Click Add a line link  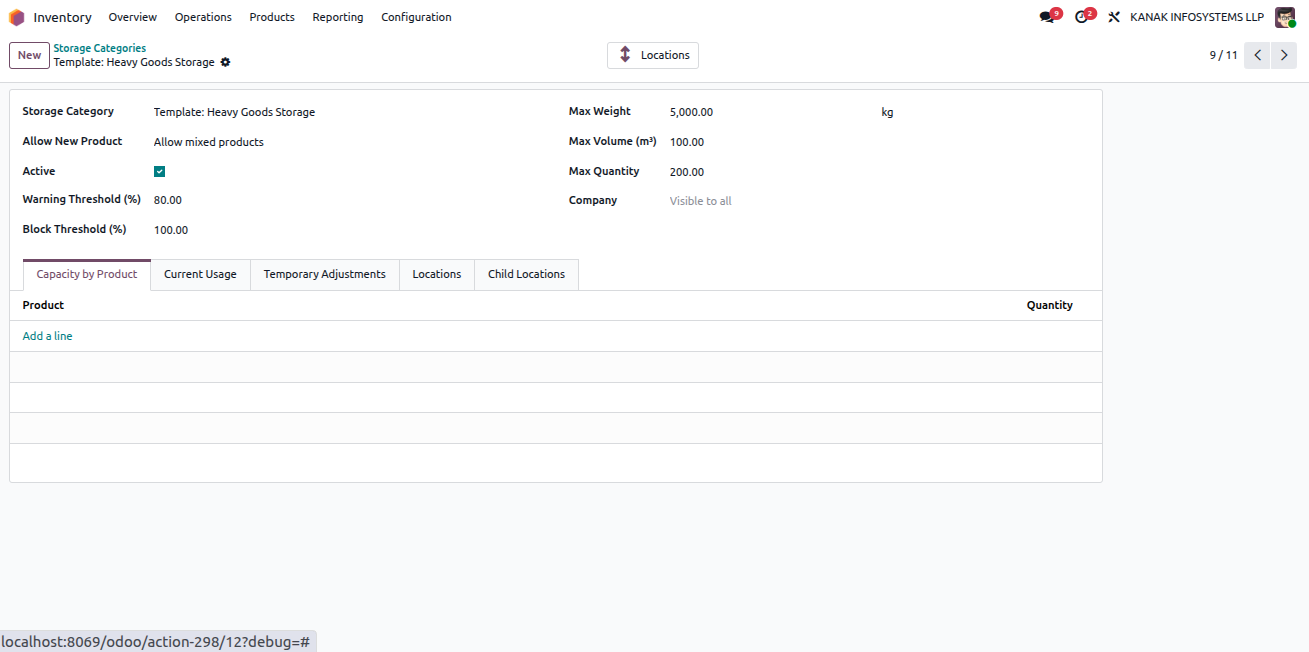coord(47,336)
